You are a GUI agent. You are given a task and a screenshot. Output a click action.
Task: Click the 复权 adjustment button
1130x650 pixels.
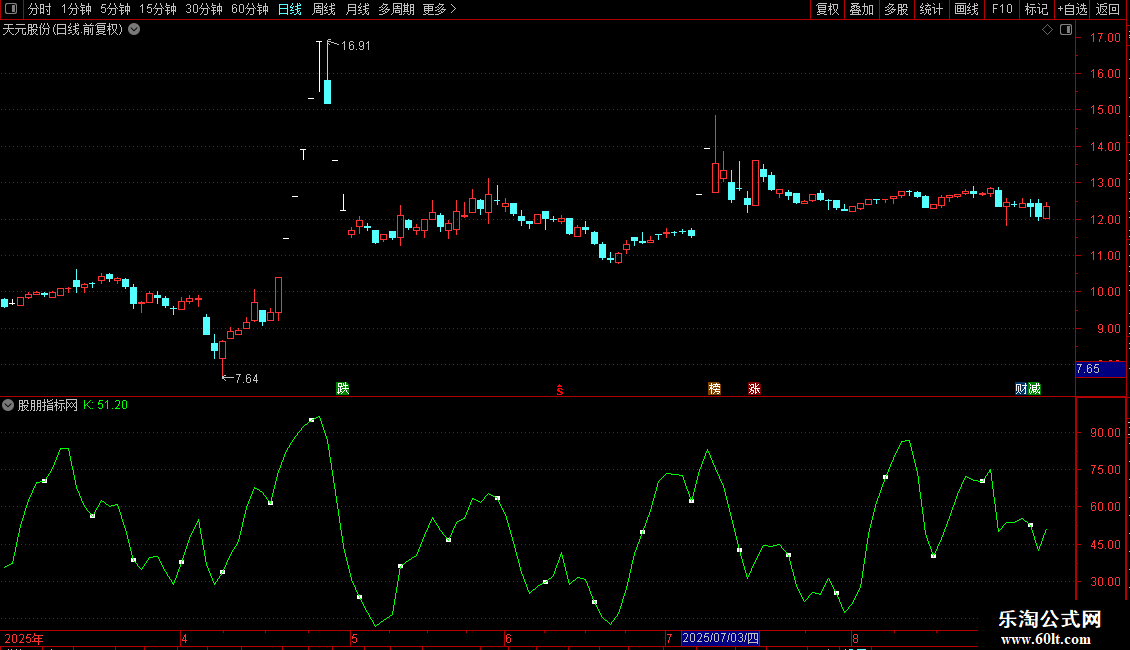(x=827, y=9)
